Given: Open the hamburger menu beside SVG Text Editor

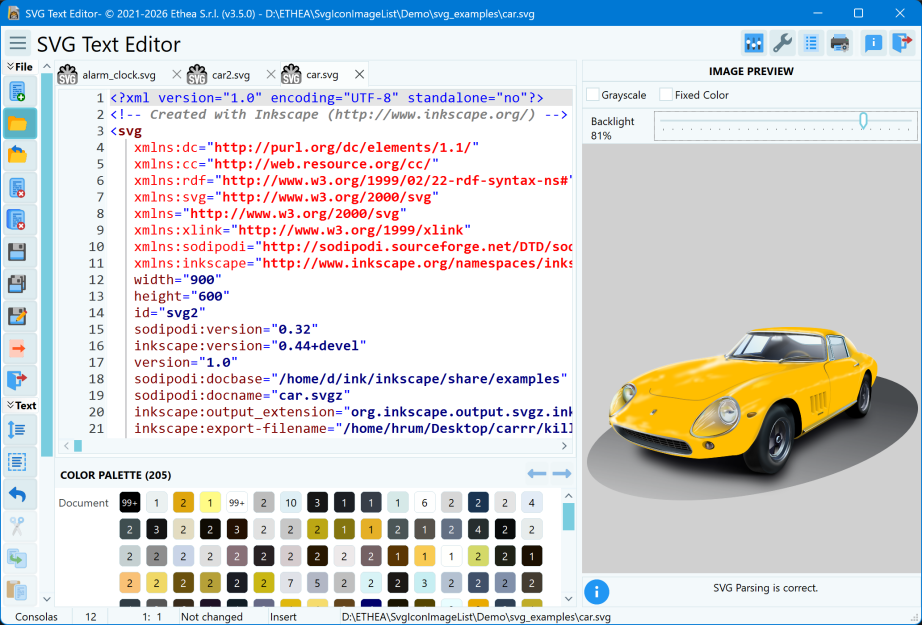Looking at the screenshot, I should click(18, 44).
